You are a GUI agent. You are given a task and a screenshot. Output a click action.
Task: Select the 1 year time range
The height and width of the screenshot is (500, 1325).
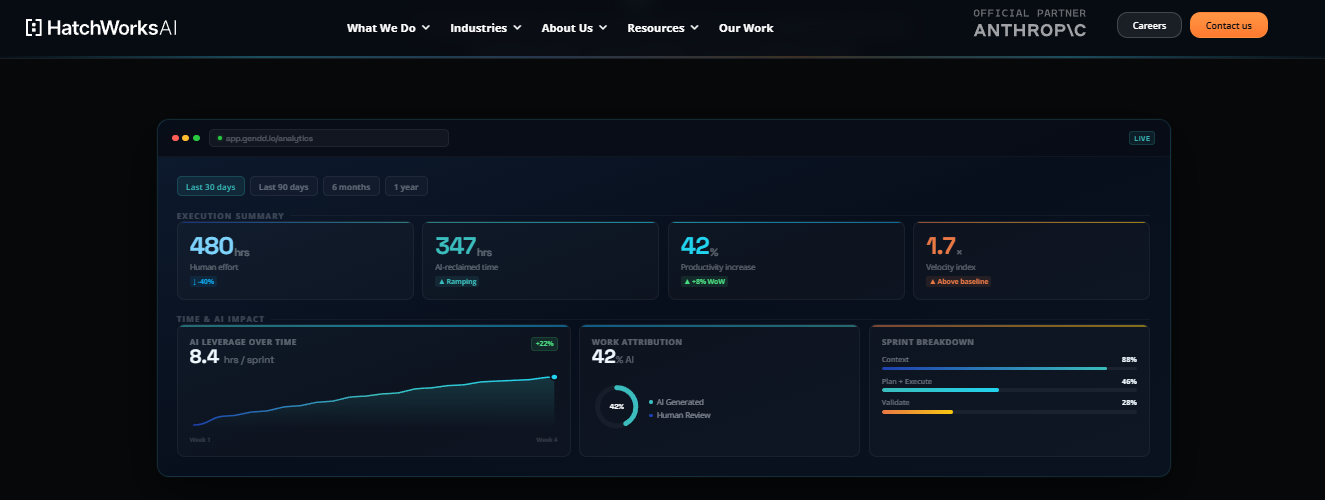[x=407, y=186]
